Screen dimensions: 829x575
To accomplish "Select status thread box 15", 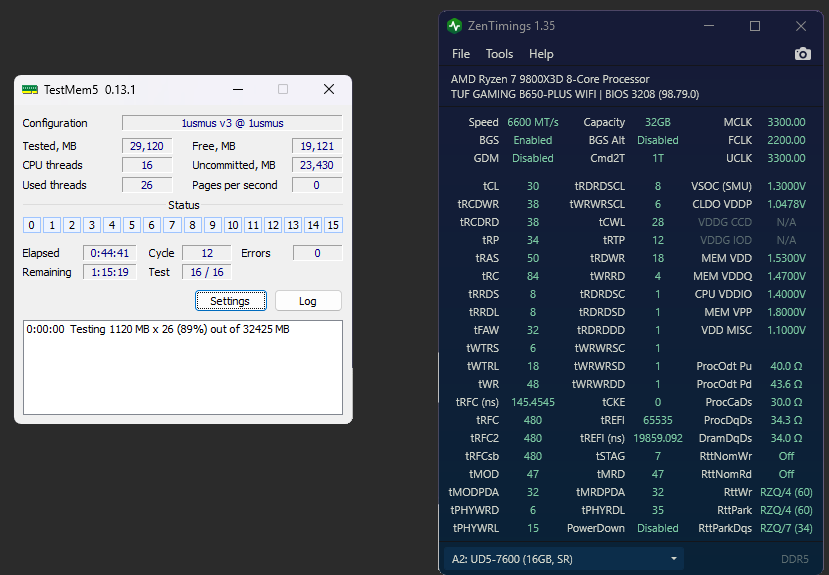I will tap(333, 225).
